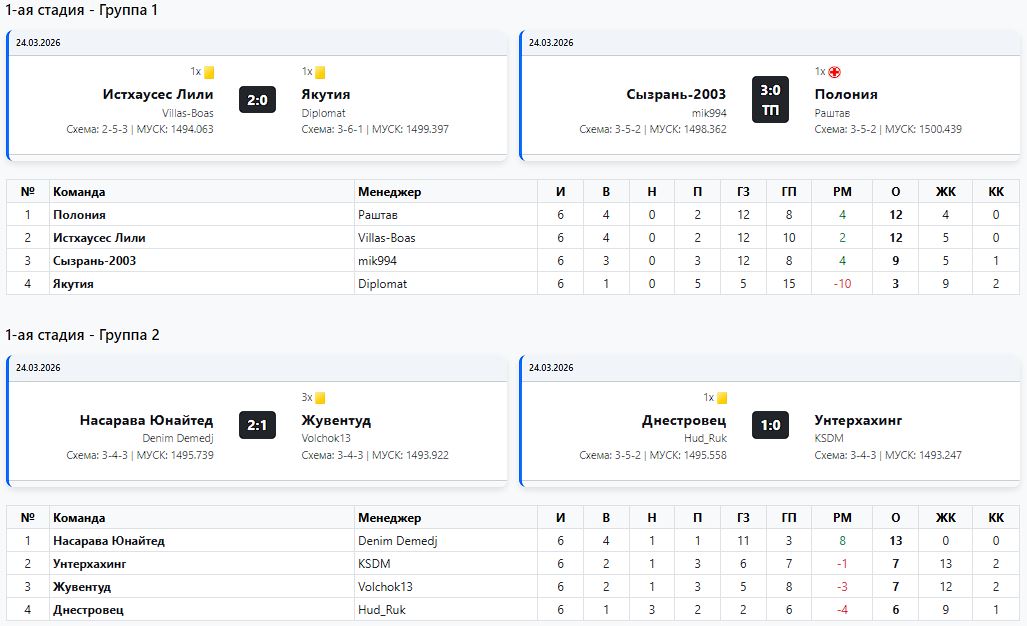Select Якутия row in Group 1 table
Viewport: 1027px width, 626px height.
73,284
